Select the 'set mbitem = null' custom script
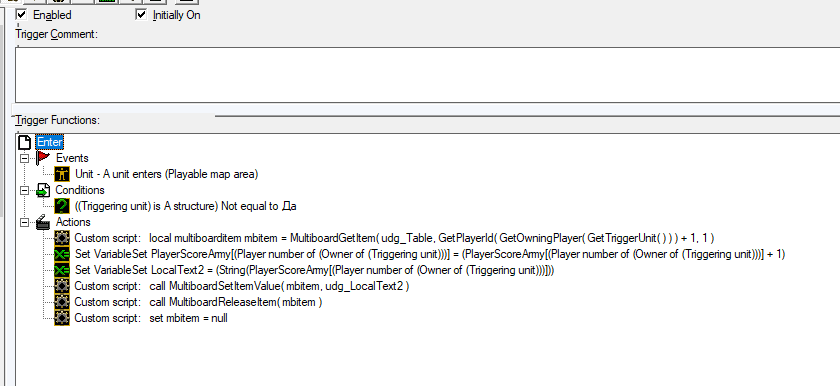Screen dimensions: 840x386 pos(151,319)
